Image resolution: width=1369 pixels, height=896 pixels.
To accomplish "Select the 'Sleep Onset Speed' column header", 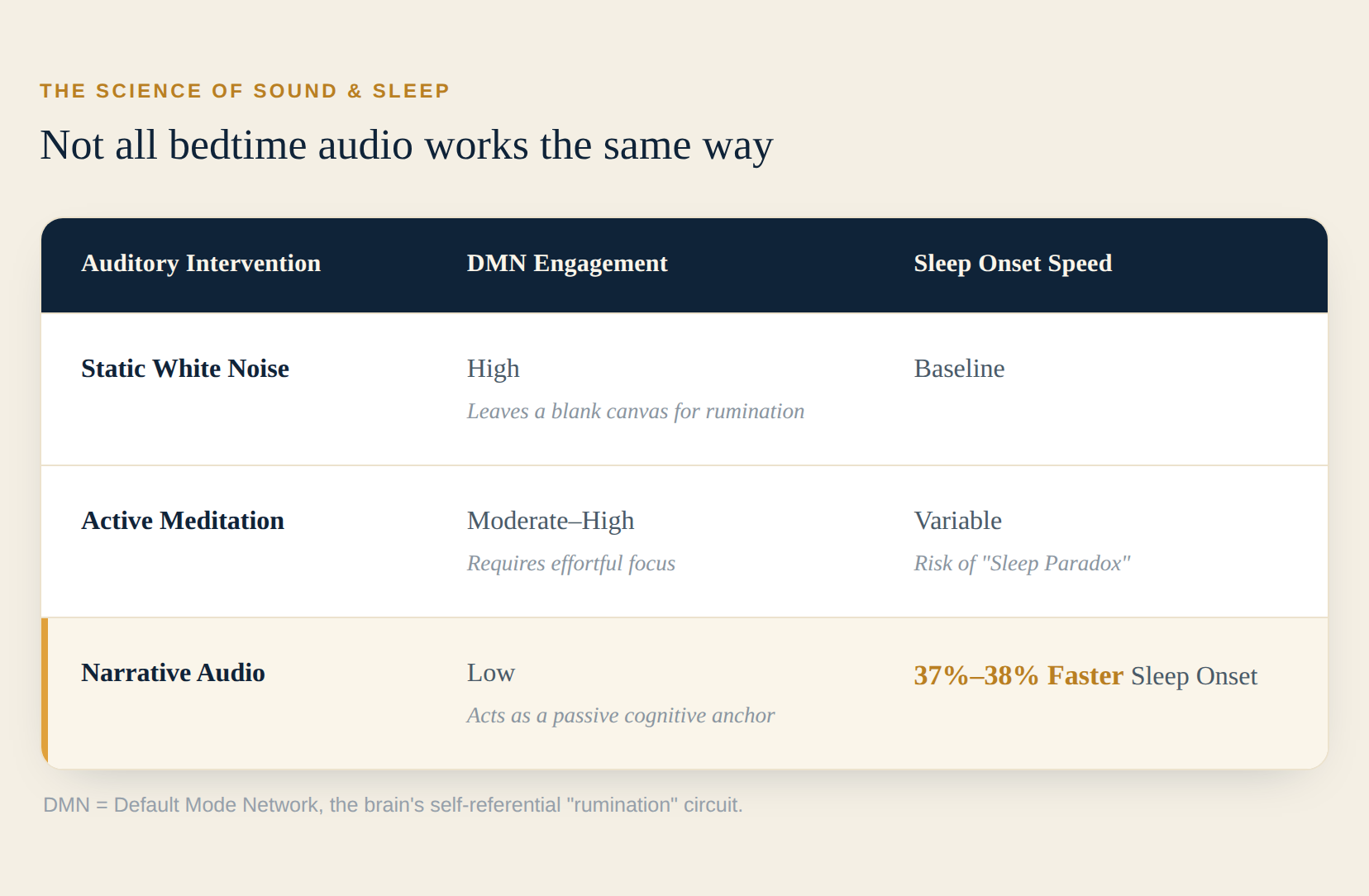I will tap(1013, 263).
